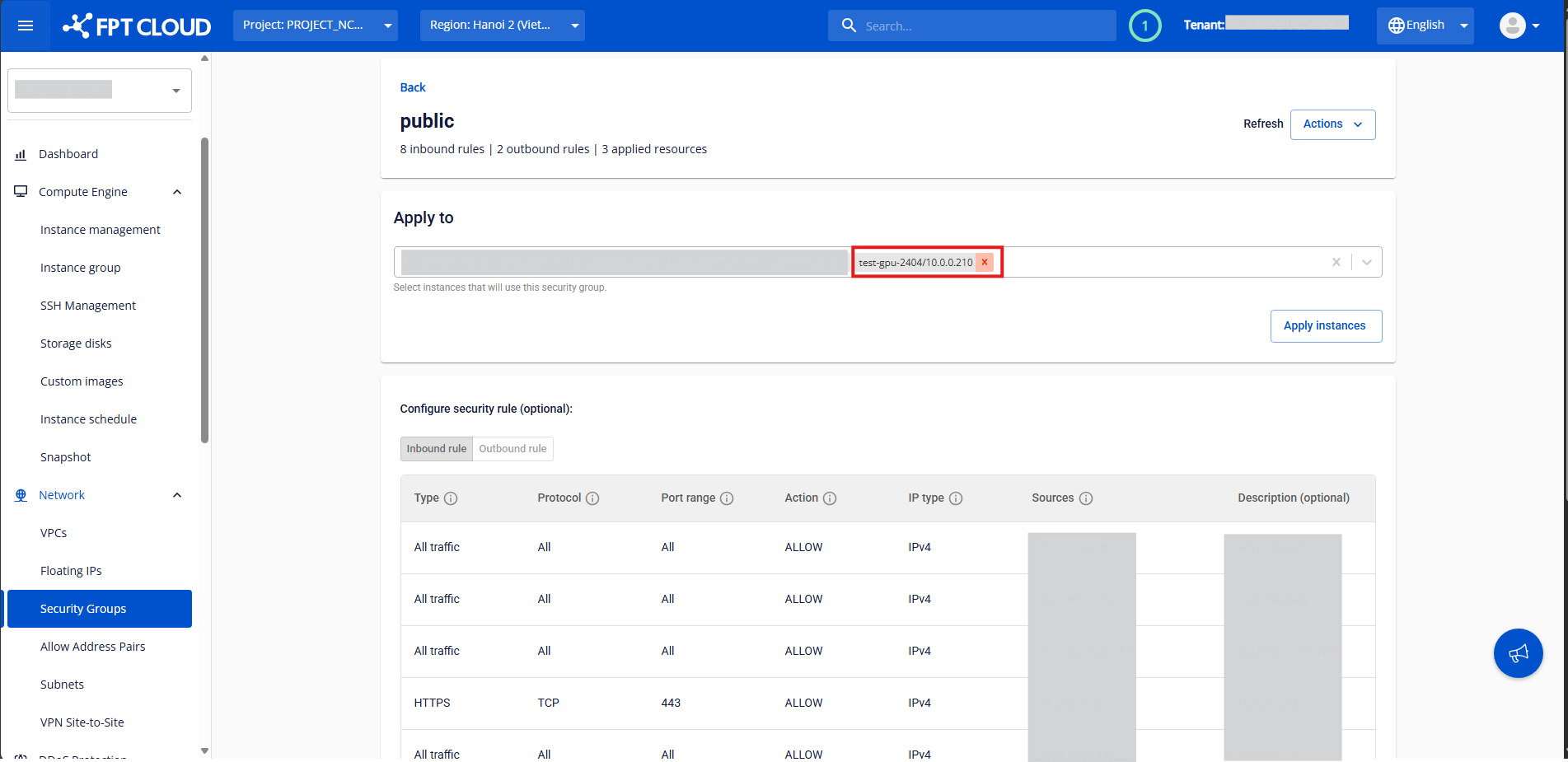
Task: Select the Inbound rule tab
Action: tap(436, 449)
